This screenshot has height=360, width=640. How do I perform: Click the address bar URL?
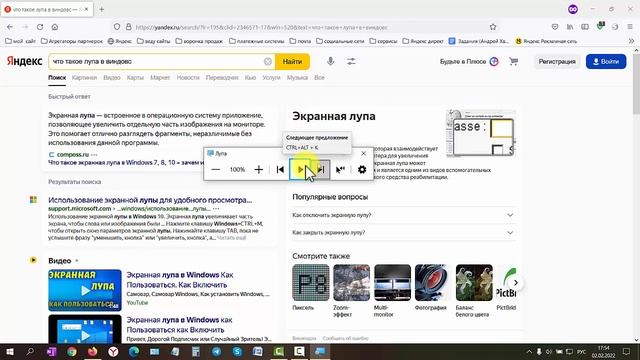(261, 27)
